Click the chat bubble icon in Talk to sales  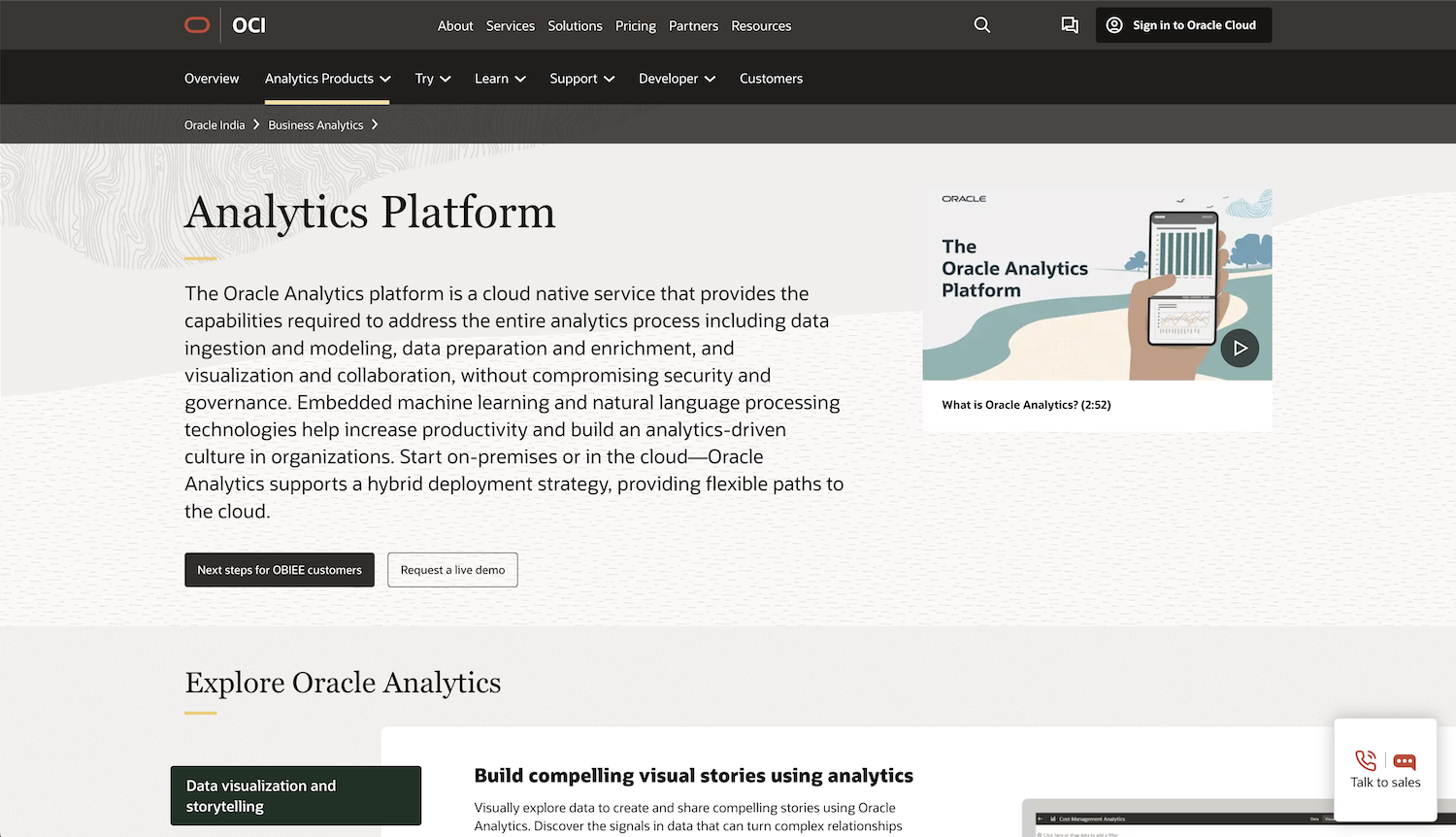[x=1405, y=761]
